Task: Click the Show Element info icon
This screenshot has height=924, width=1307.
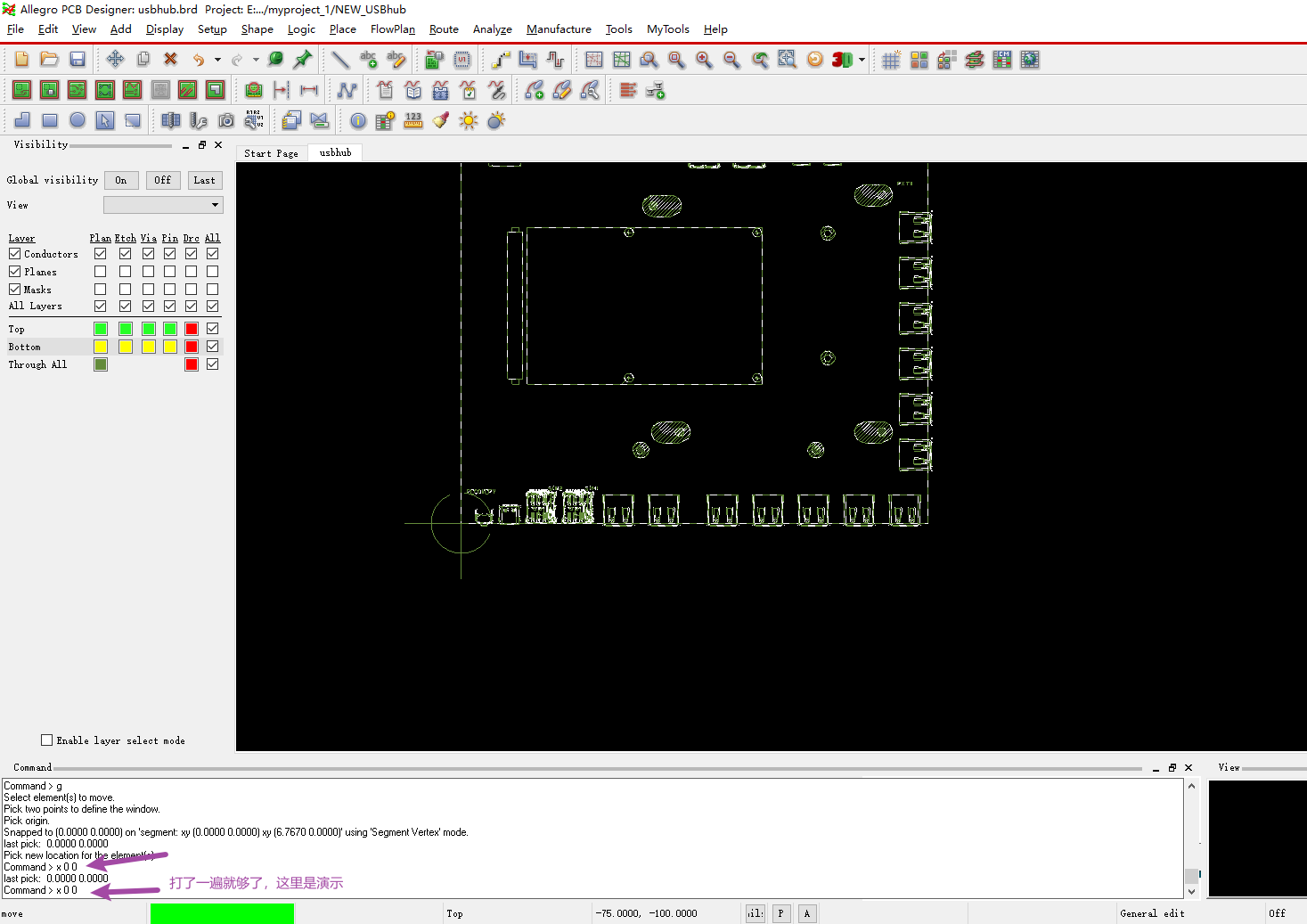Action: [x=358, y=120]
